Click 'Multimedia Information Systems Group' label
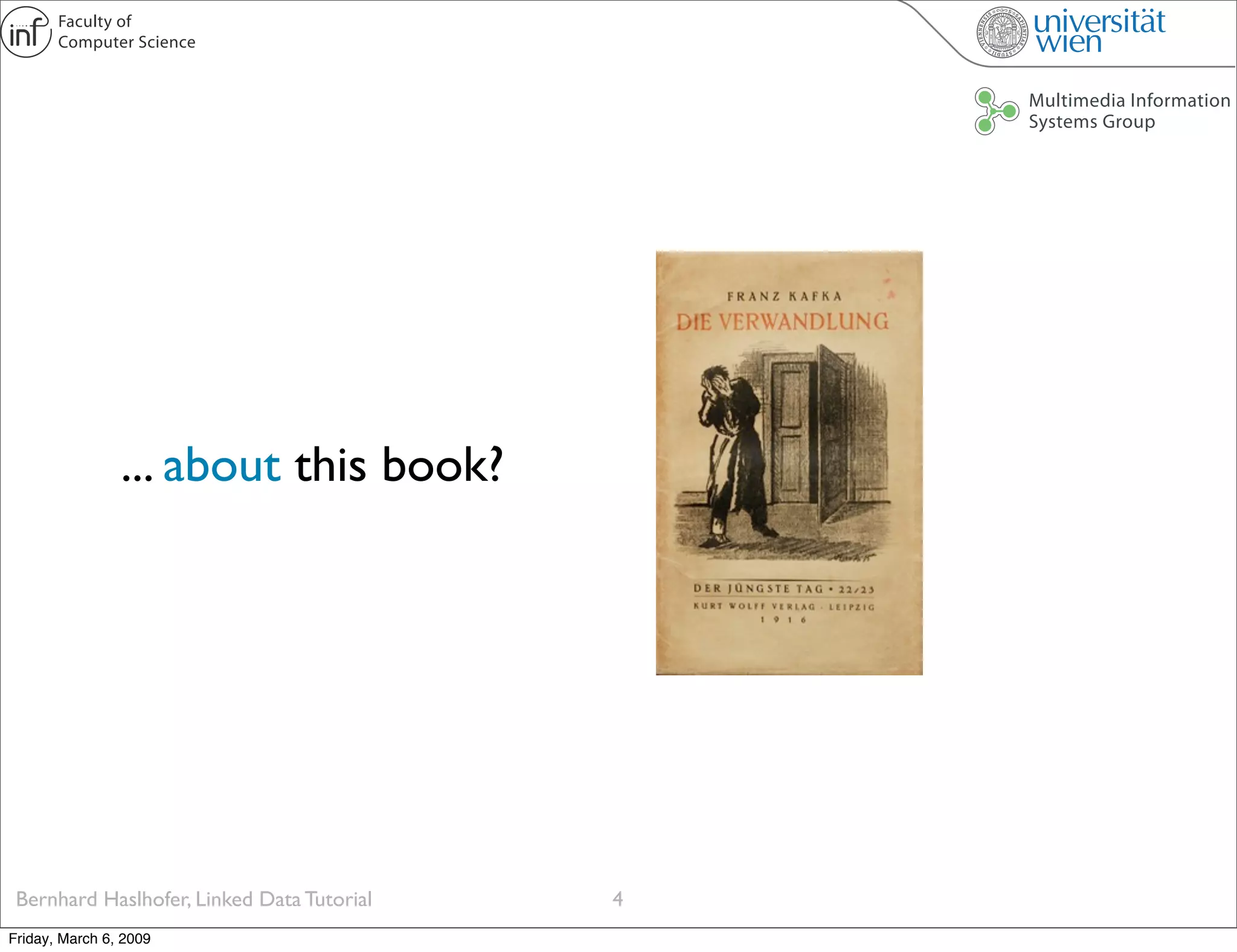This screenshot has height=952, width=1237. 1129,111
